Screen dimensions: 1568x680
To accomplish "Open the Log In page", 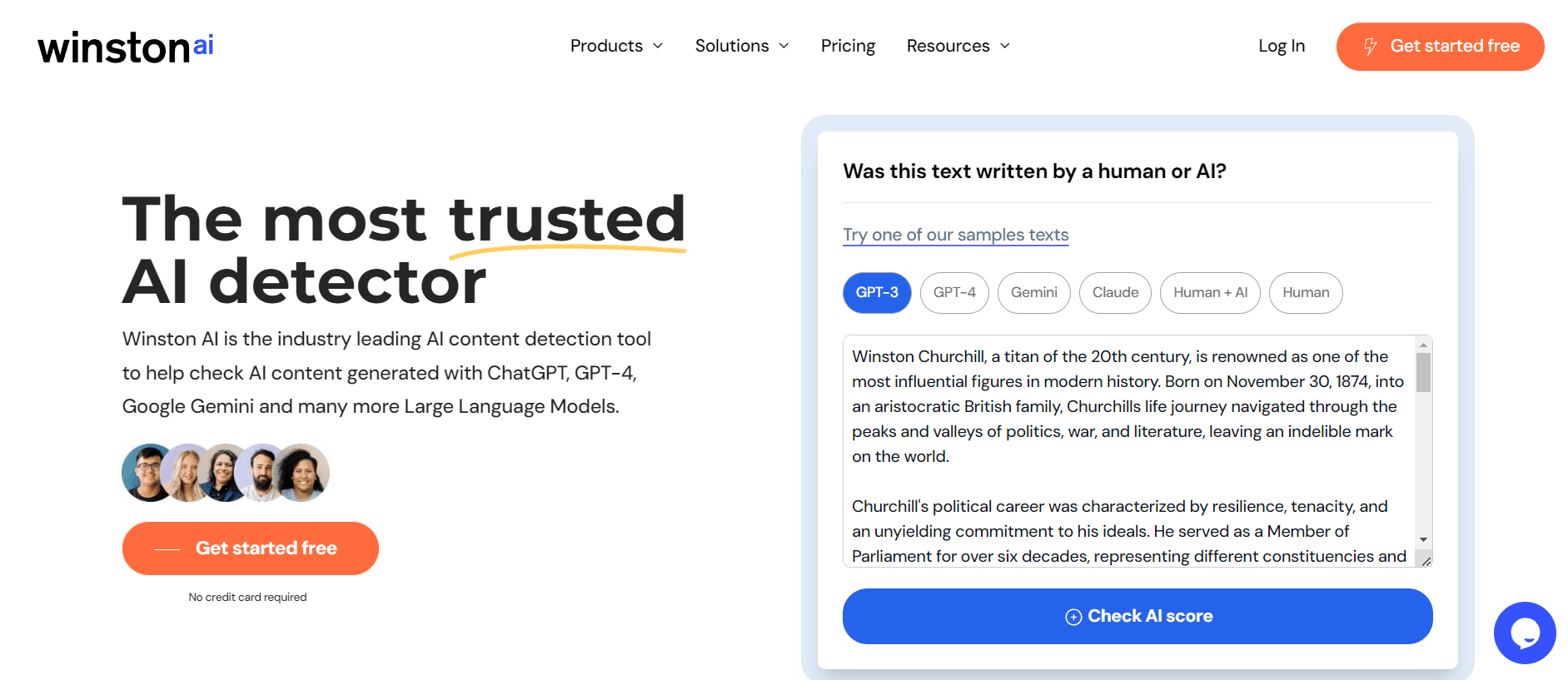I will click(x=1281, y=46).
